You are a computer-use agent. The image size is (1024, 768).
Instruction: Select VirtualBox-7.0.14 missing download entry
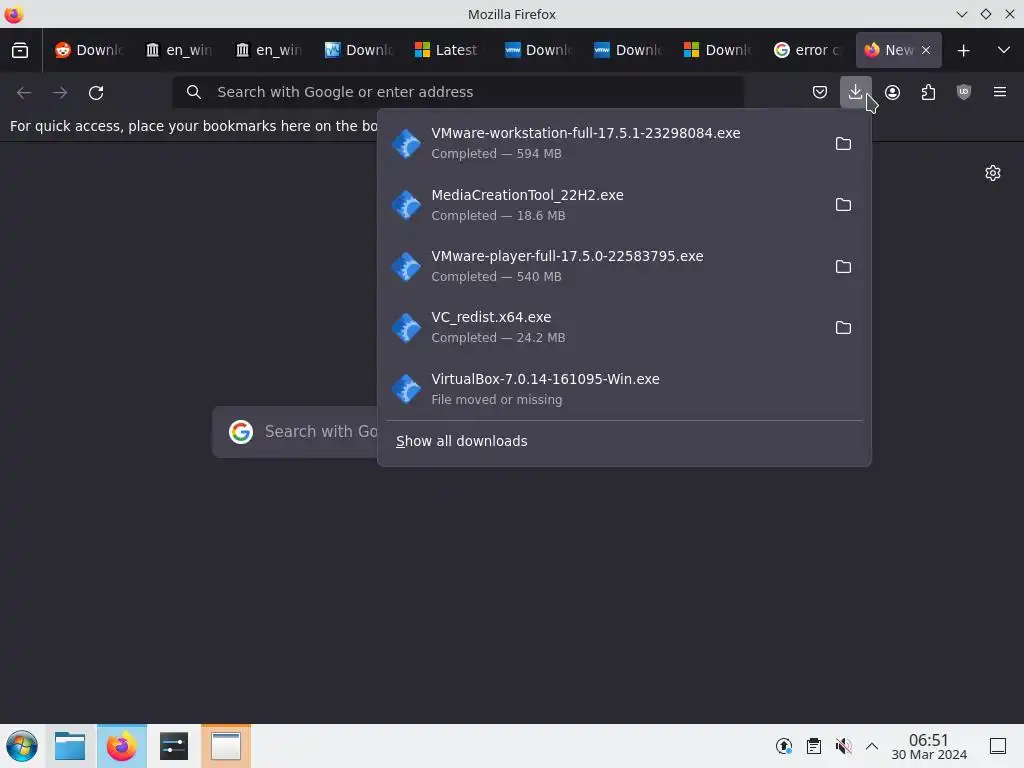pyautogui.click(x=624, y=389)
